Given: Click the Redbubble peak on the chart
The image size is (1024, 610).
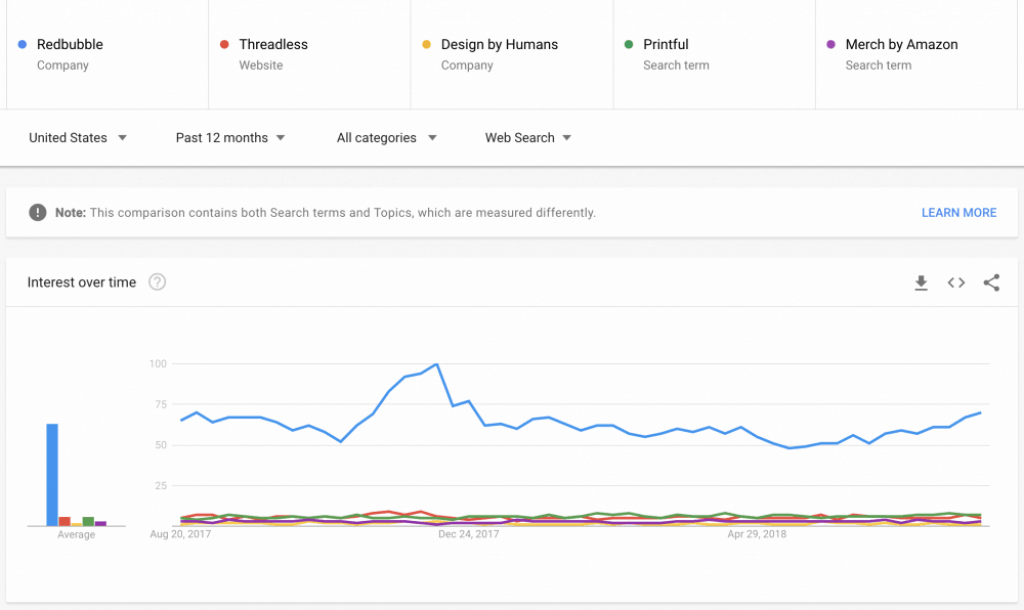Looking at the screenshot, I should [x=436, y=364].
